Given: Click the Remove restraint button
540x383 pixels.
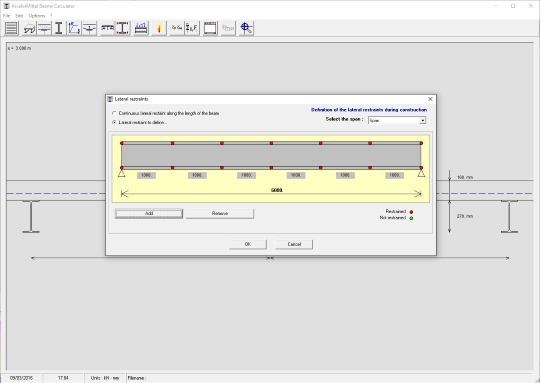Looking at the screenshot, I should 220,214.
